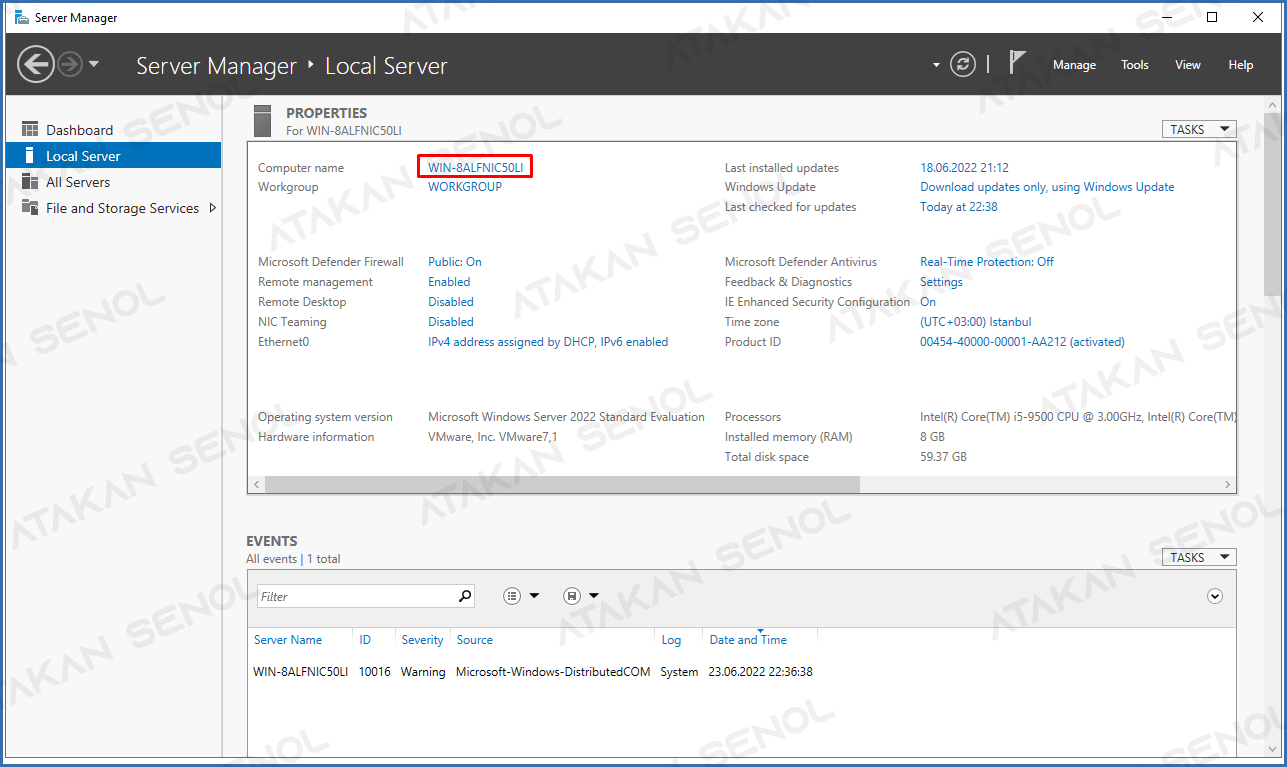This screenshot has width=1287, height=767.
Task: Go back with the back arrow button
Action: click(35, 65)
